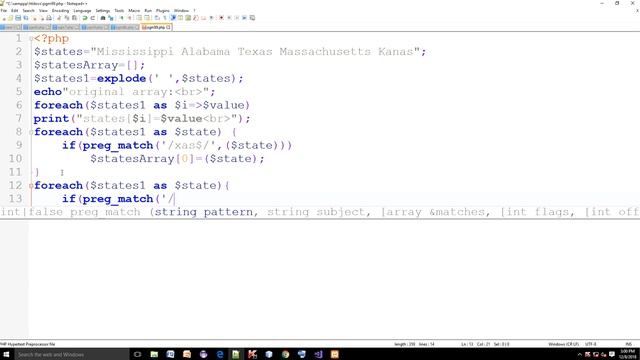Collapse the fold marker at line 1

click(31, 39)
